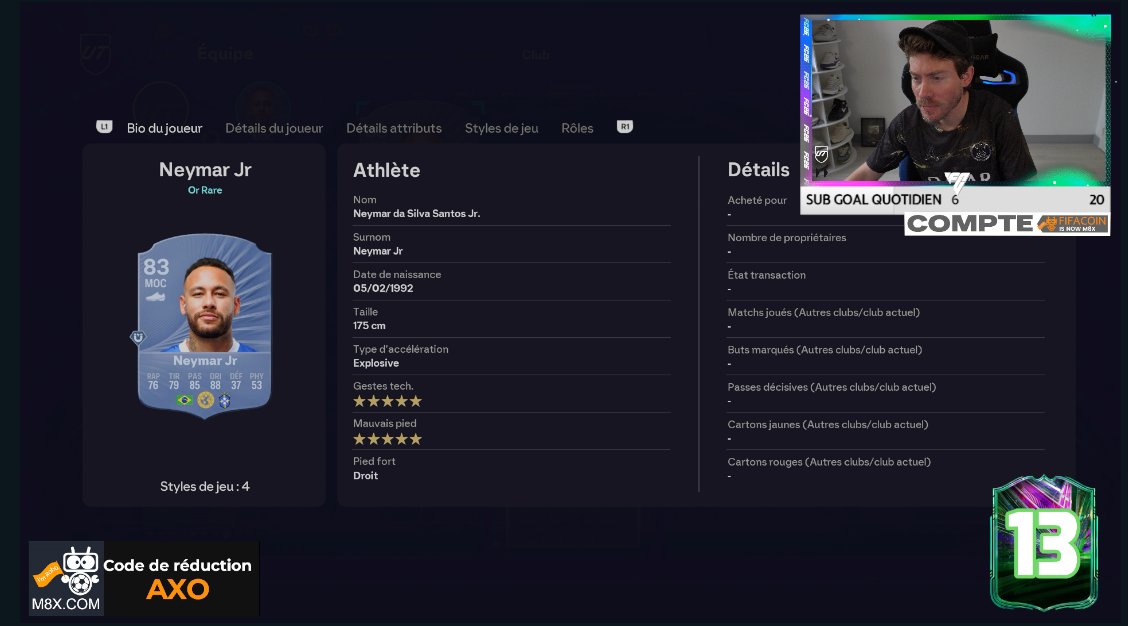Click the Cartons rouges row label
The height and width of the screenshot is (626, 1128).
pyautogui.click(x=829, y=462)
